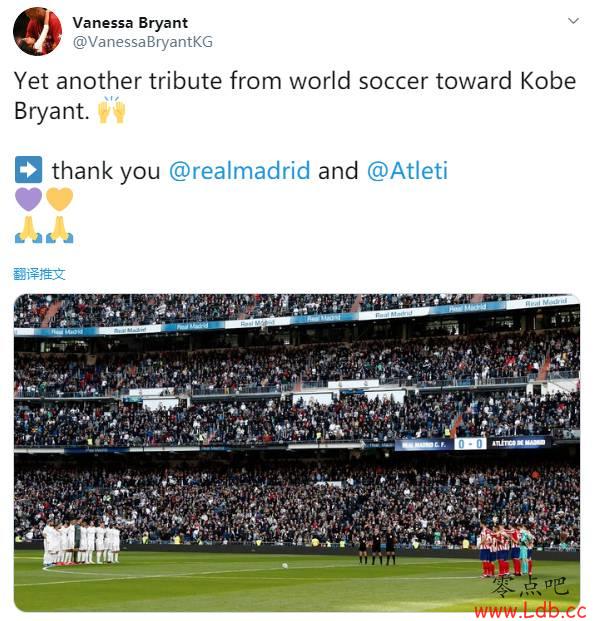Click the 零点吧 watermark text
The width and height of the screenshot is (596, 621).
point(530,587)
